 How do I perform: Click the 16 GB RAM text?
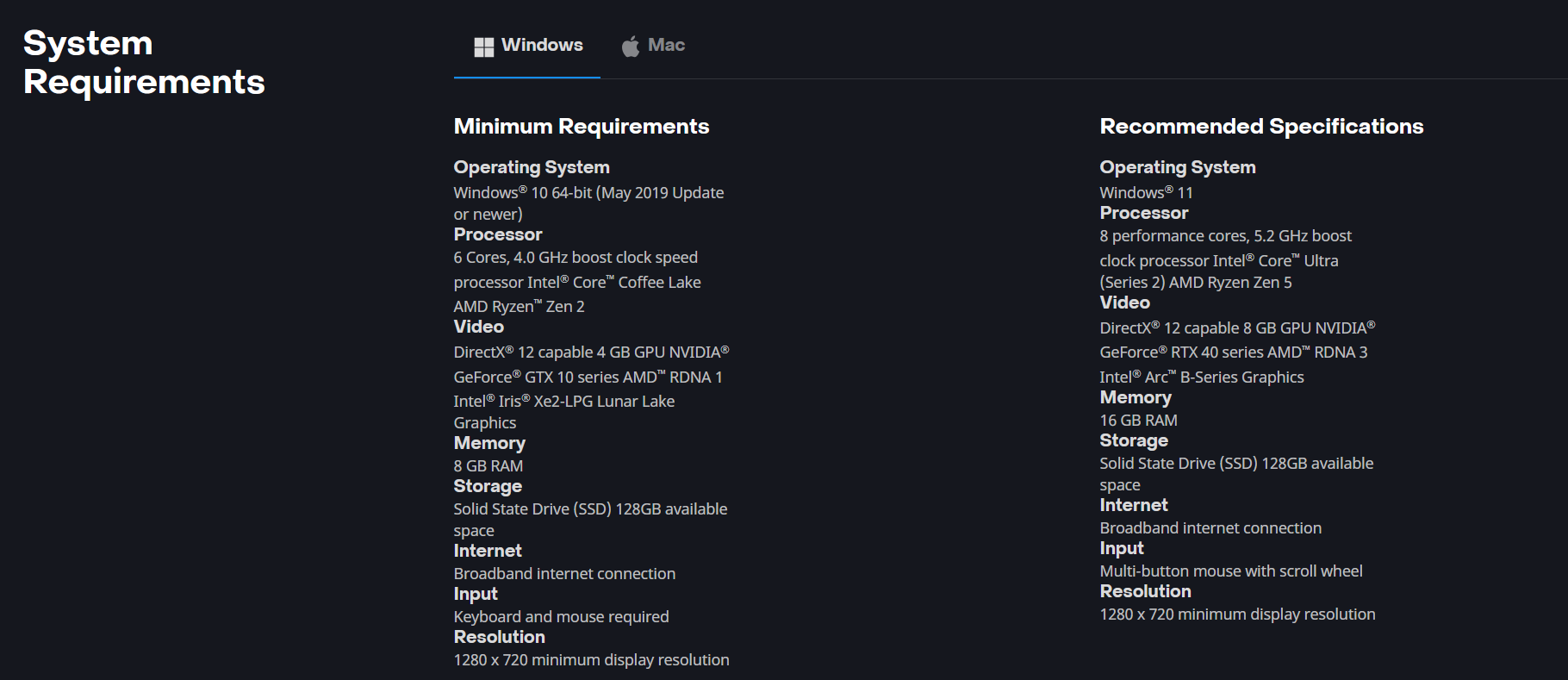tap(1138, 420)
